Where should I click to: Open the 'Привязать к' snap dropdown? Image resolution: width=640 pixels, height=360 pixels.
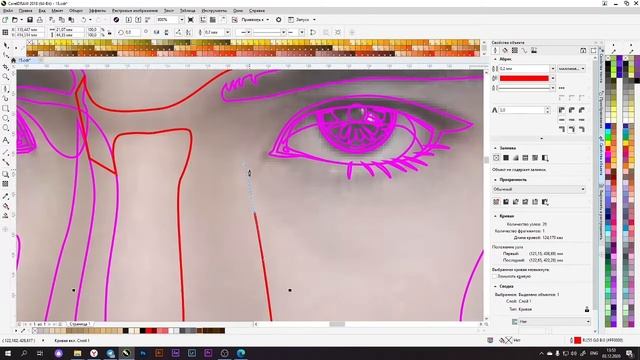point(268,20)
